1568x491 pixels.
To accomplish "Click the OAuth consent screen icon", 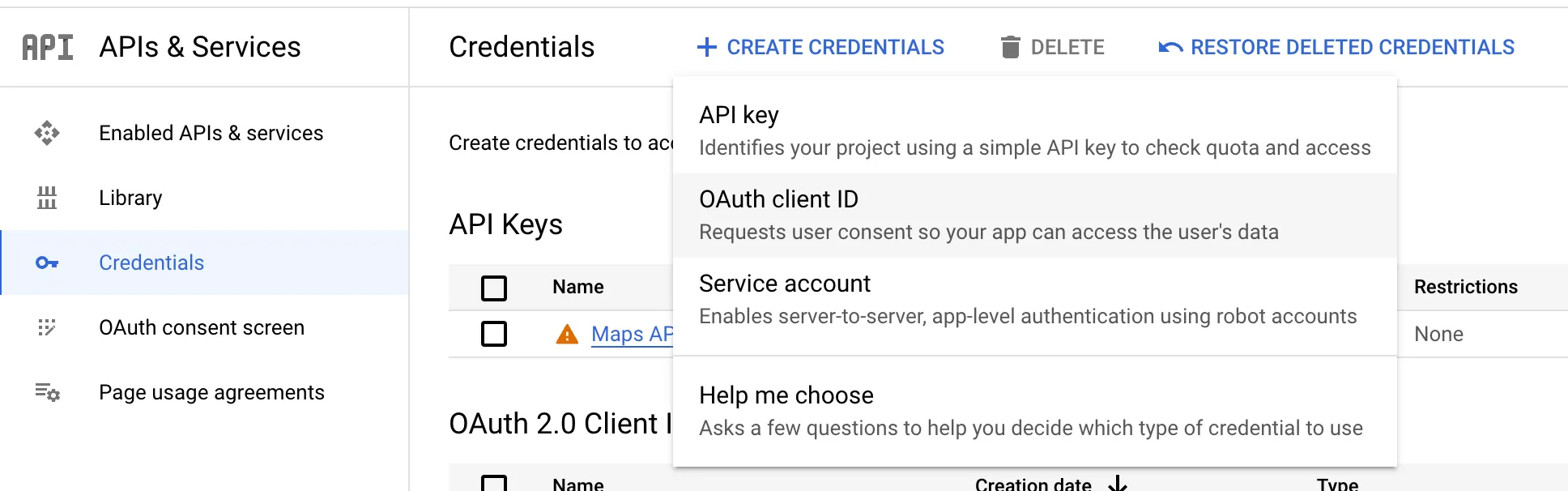I will point(47,327).
